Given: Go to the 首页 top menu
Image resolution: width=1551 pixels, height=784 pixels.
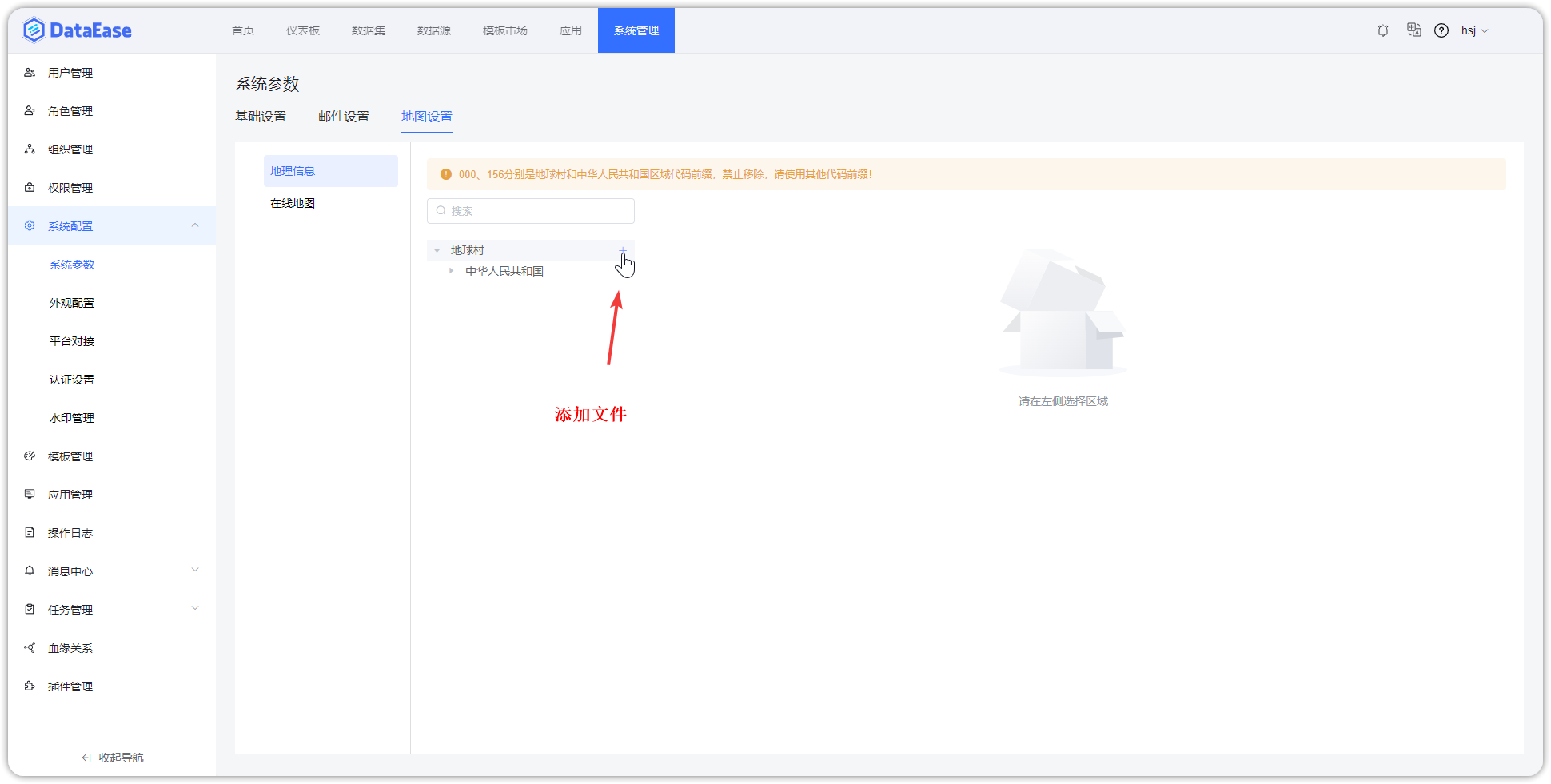Looking at the screenshot, I should (243, 30).
